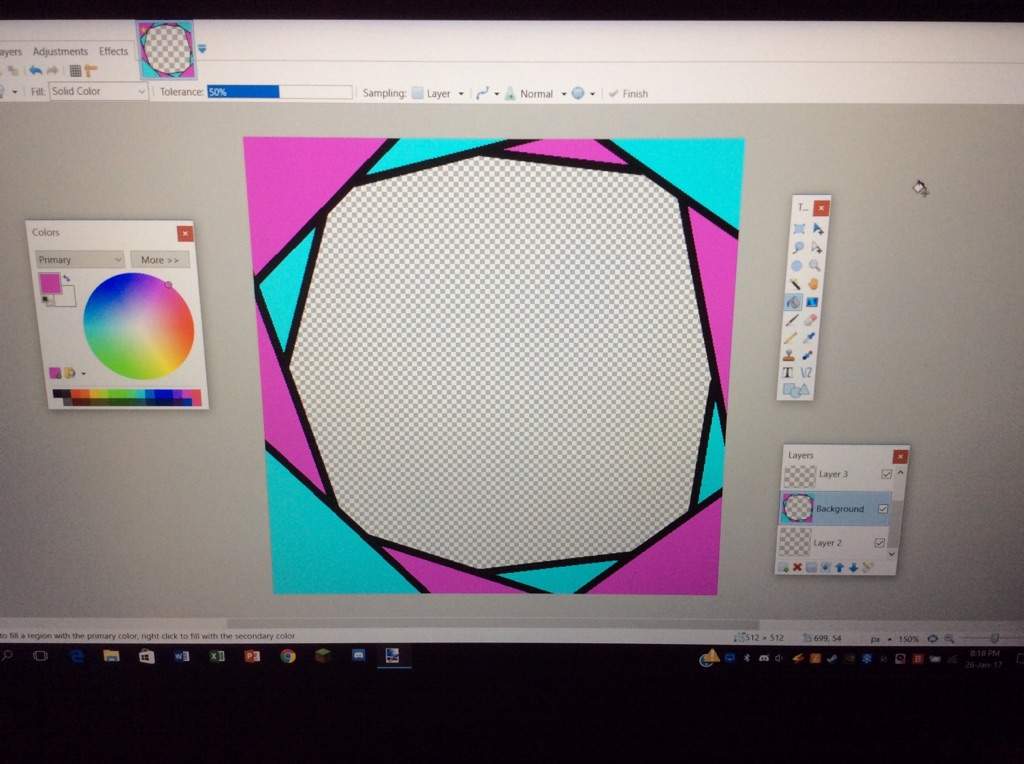Viewport: 1024px width, 764px height.
Task: Select the Paint Bucket tool
Action: click(793, 302)
